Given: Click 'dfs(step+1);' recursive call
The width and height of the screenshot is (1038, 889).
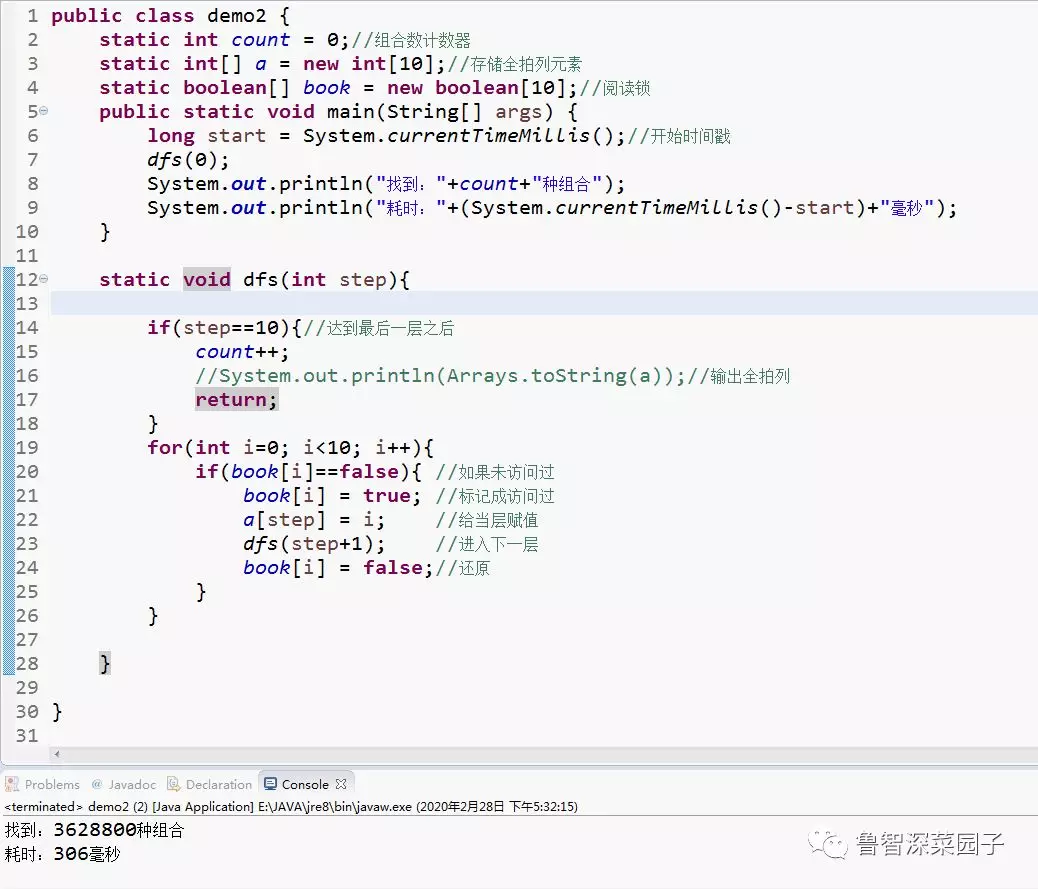Looking at the screenshot, I should point(314,544).
